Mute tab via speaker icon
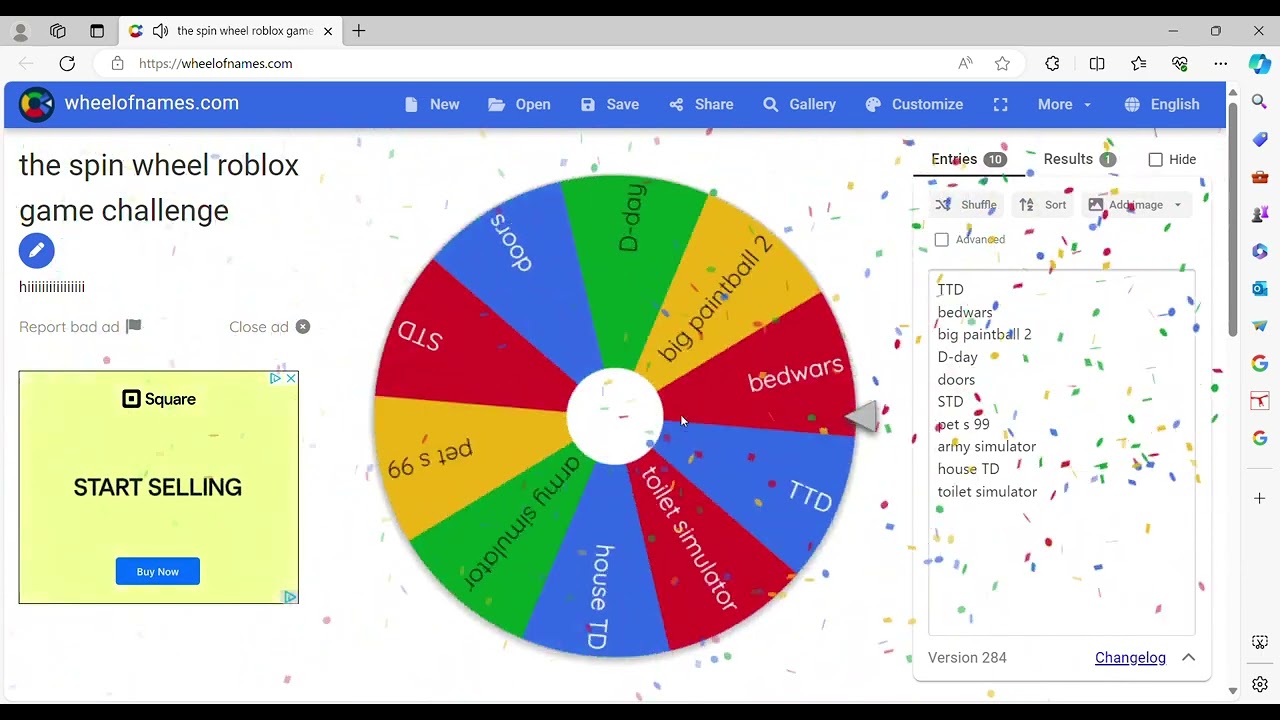 coord(161,31)
